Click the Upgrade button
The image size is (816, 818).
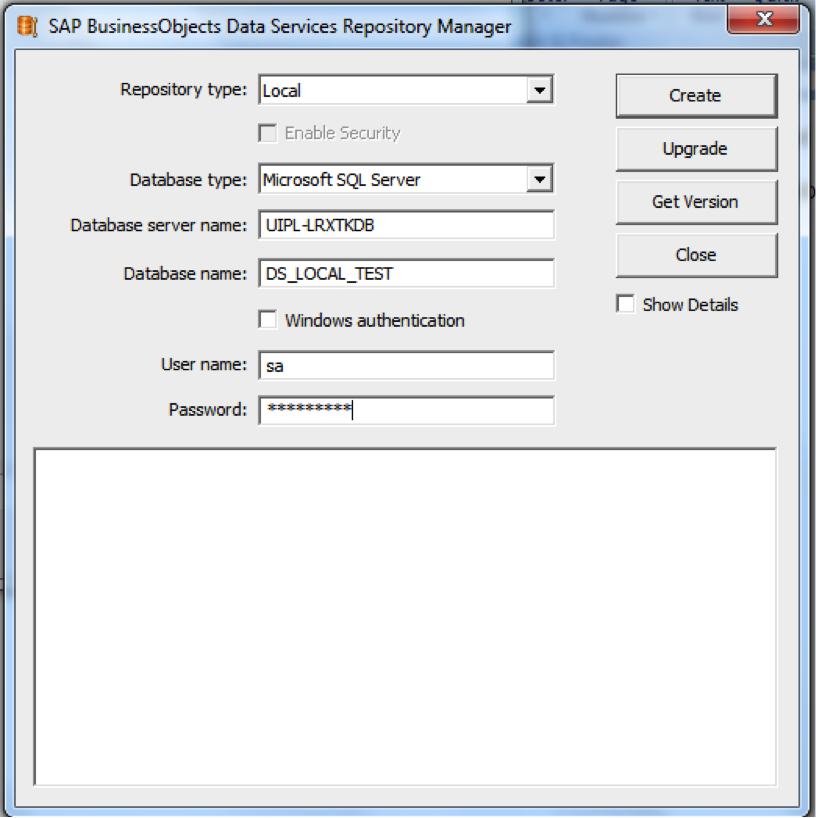(696, 149)
